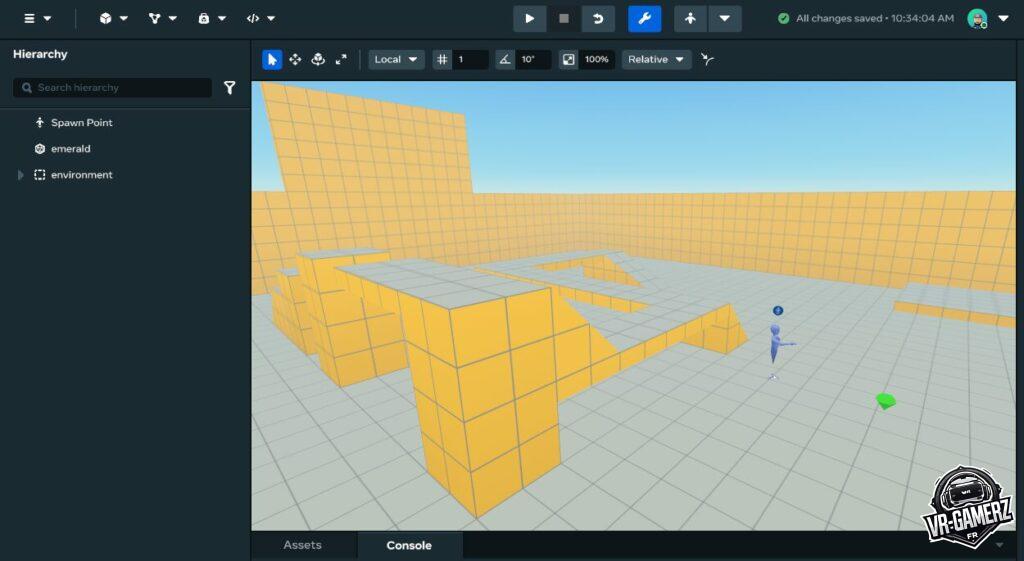Click the Stop playback button

click(564, 18)
